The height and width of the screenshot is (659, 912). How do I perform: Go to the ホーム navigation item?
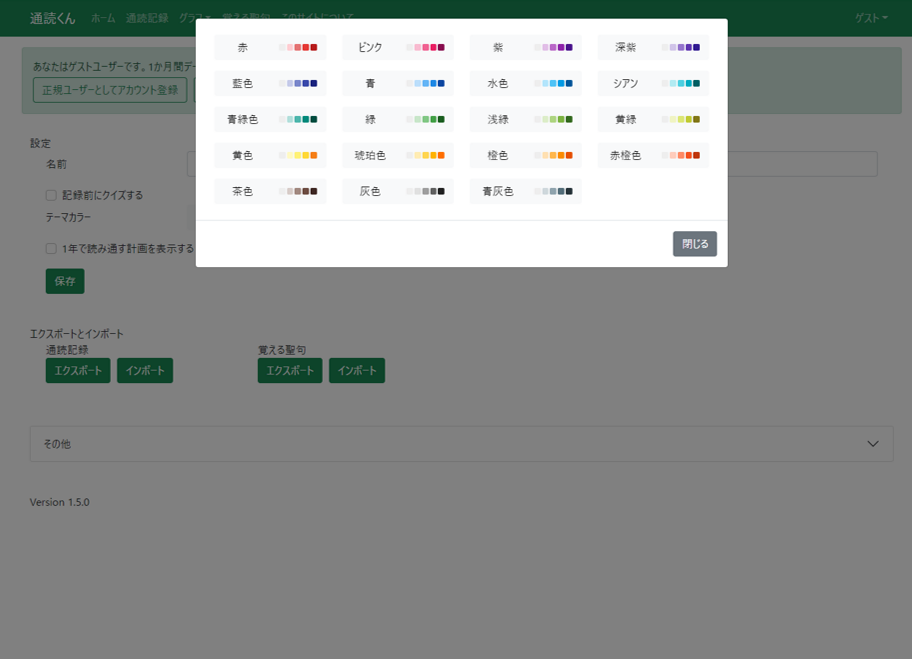pyautogui.click(x=103, y=18)
